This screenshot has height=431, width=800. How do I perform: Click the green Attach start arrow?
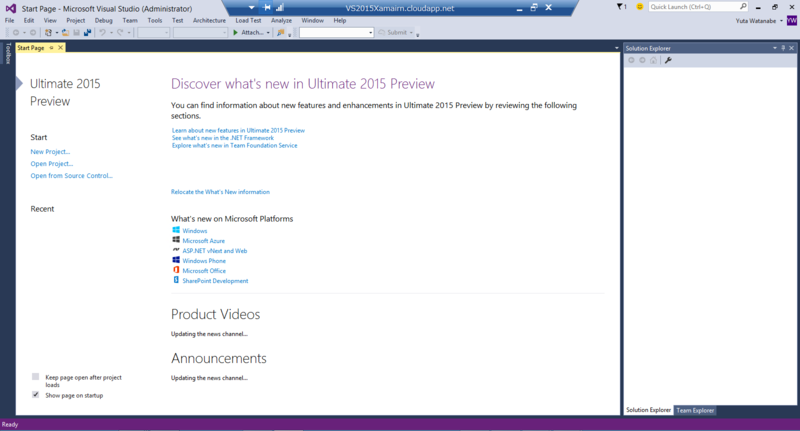(x=235, y=33)
